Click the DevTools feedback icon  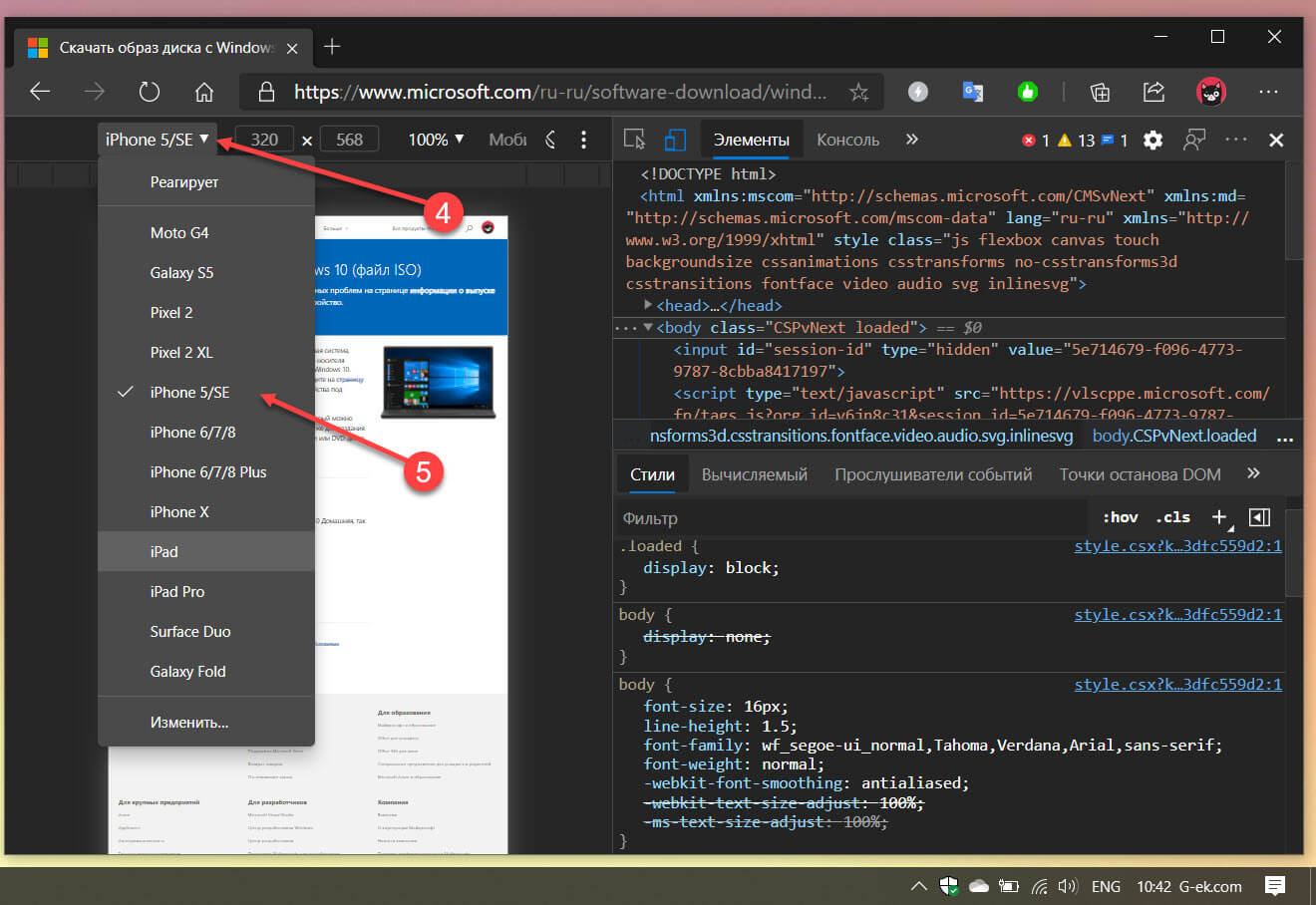[1193, 140]
